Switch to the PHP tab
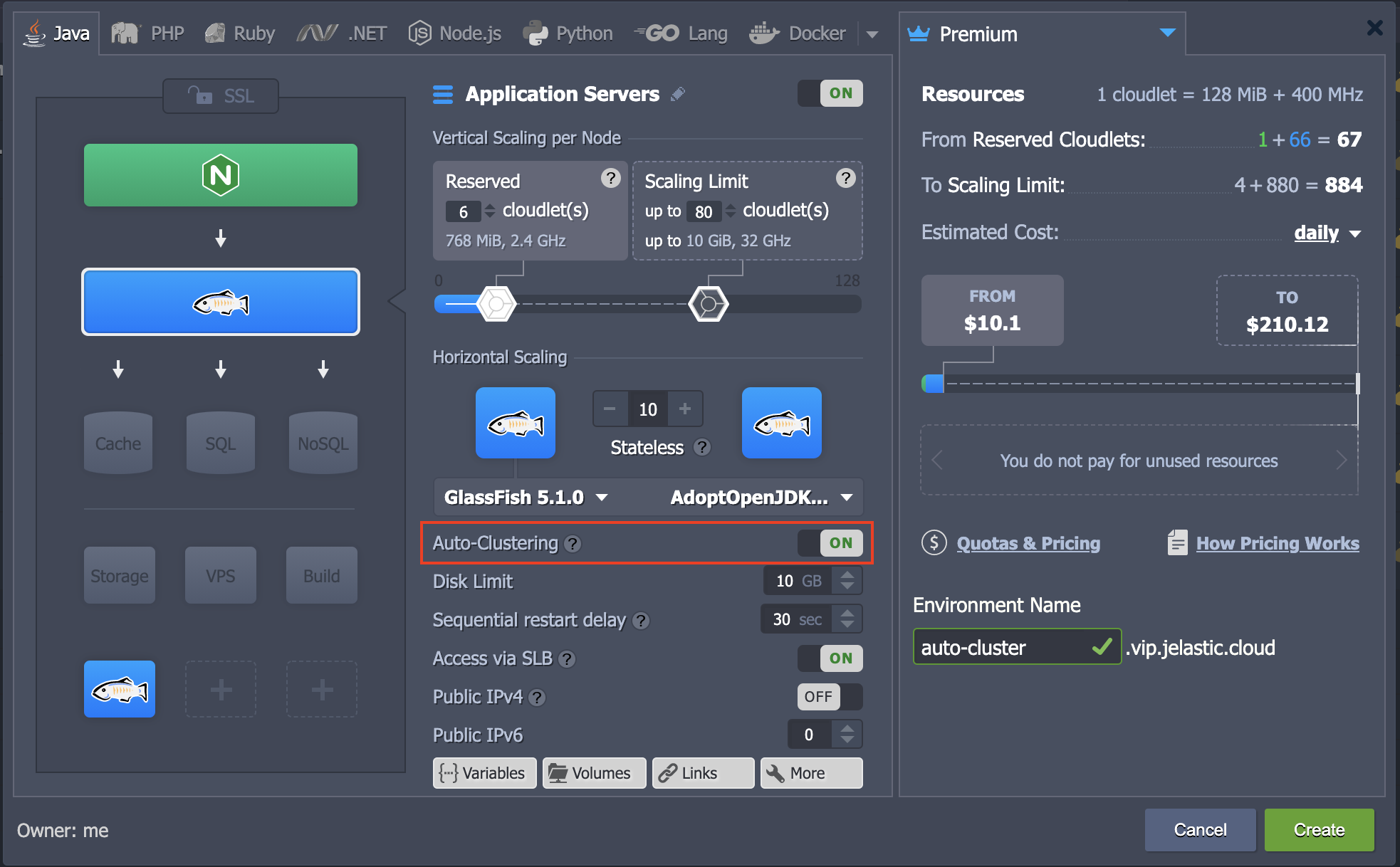The width and height of the screenshot is (1400, 867). click(148, 33)
